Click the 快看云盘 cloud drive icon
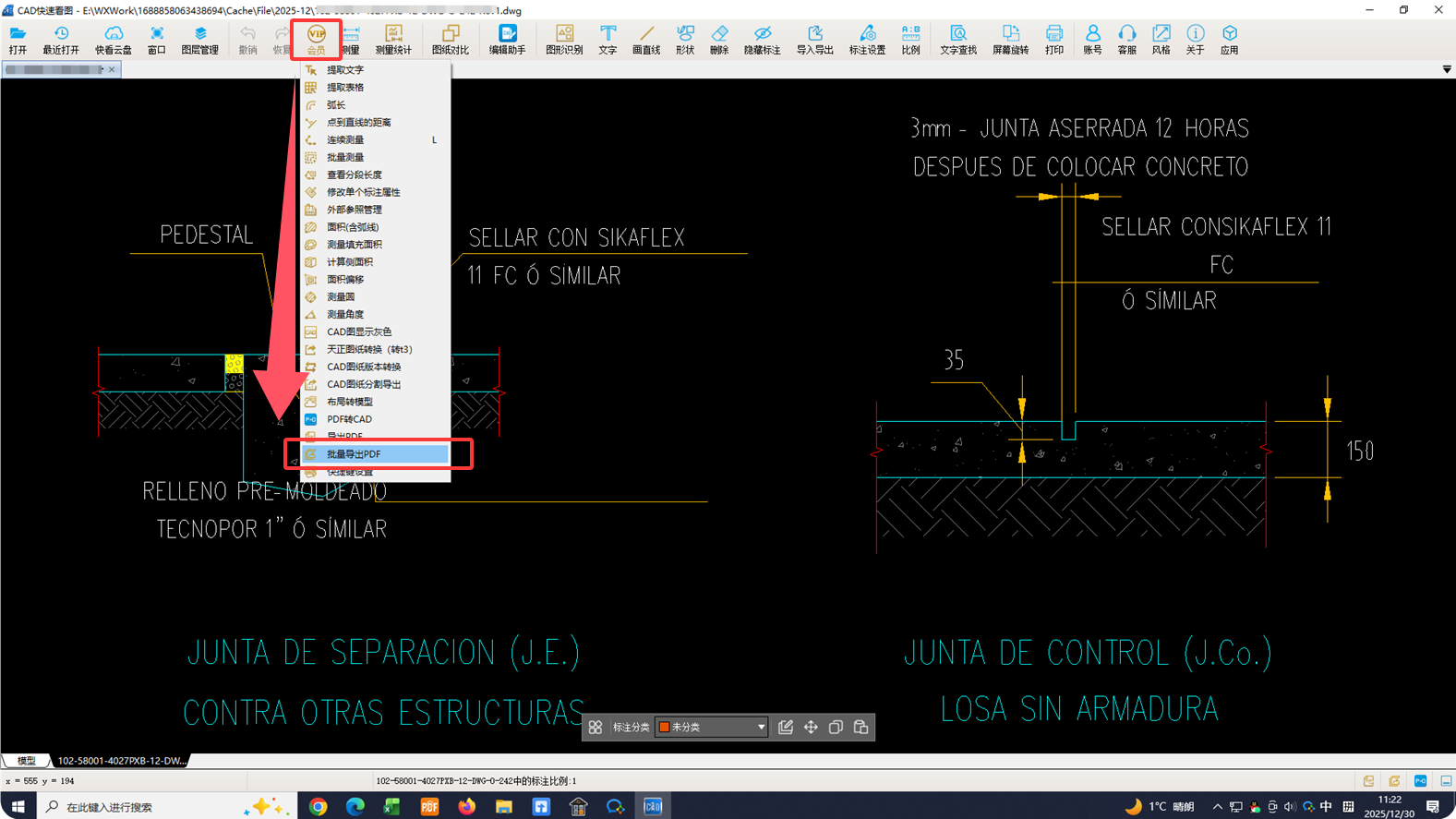 click(x=113, y=39)
